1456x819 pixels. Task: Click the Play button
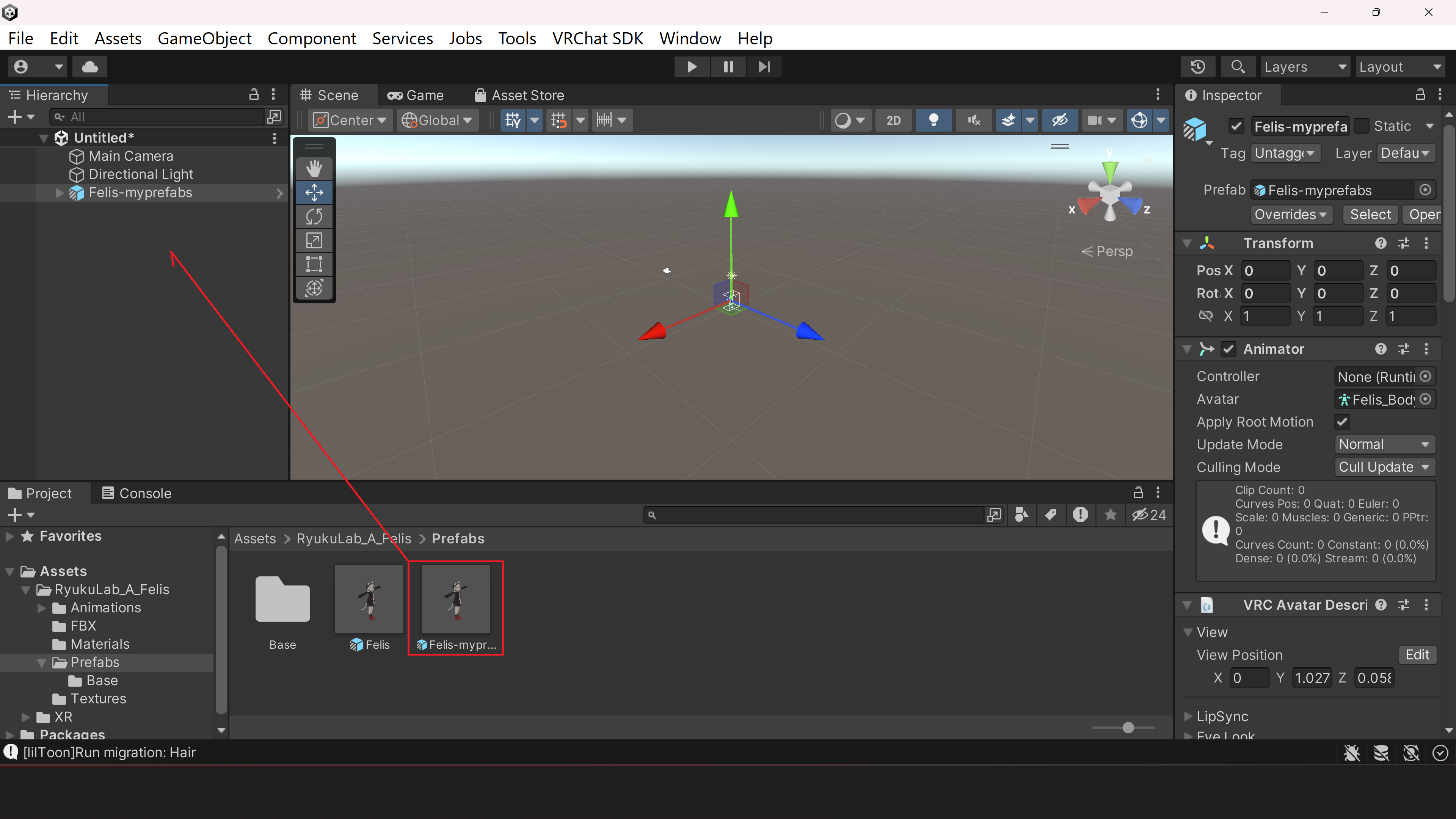tap(691, 67)
